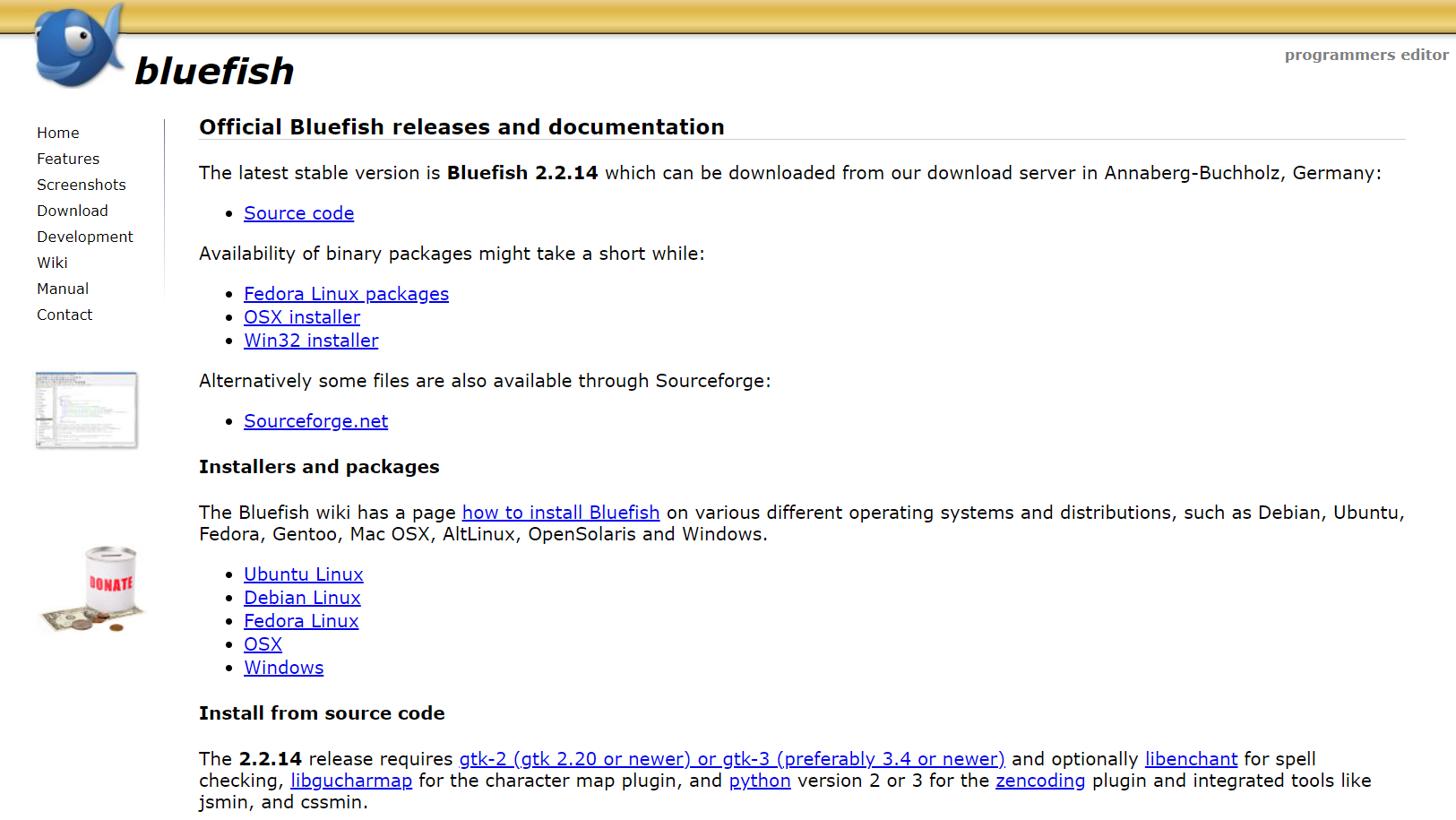
Task: Open the Manual page
Action: click(x=63, y=289)
